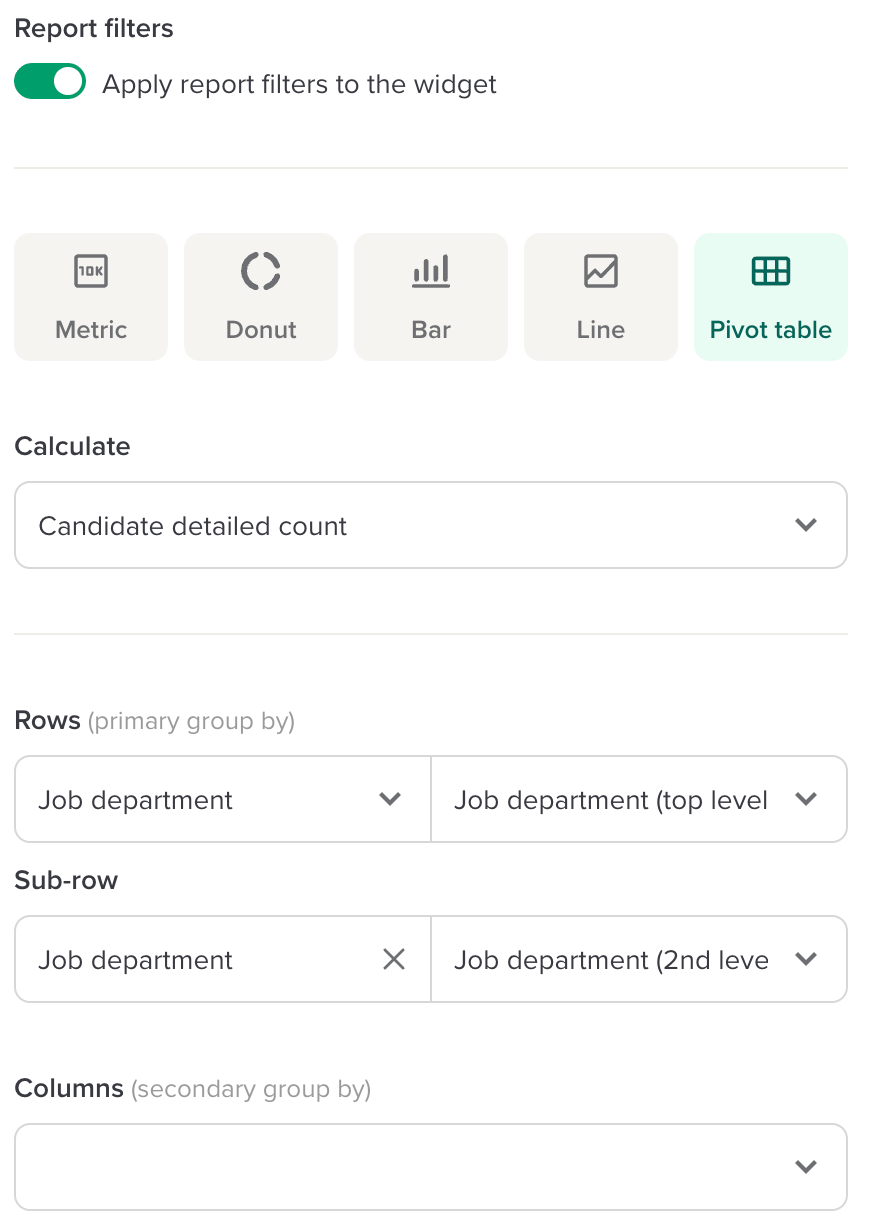Click the 'Line' text label

tap(601, 330)
